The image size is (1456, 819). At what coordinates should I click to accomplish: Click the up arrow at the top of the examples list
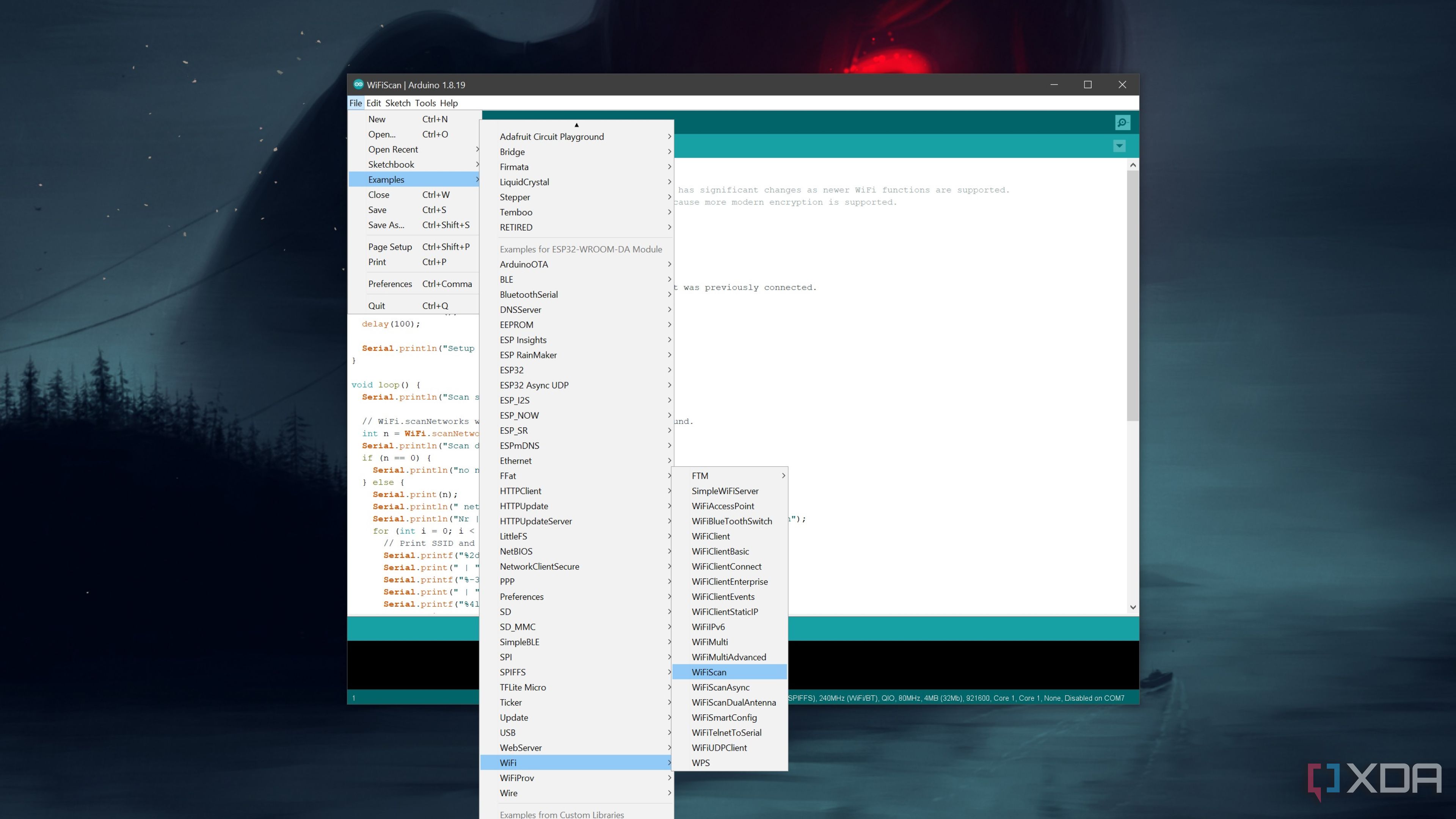coord(576,124)
